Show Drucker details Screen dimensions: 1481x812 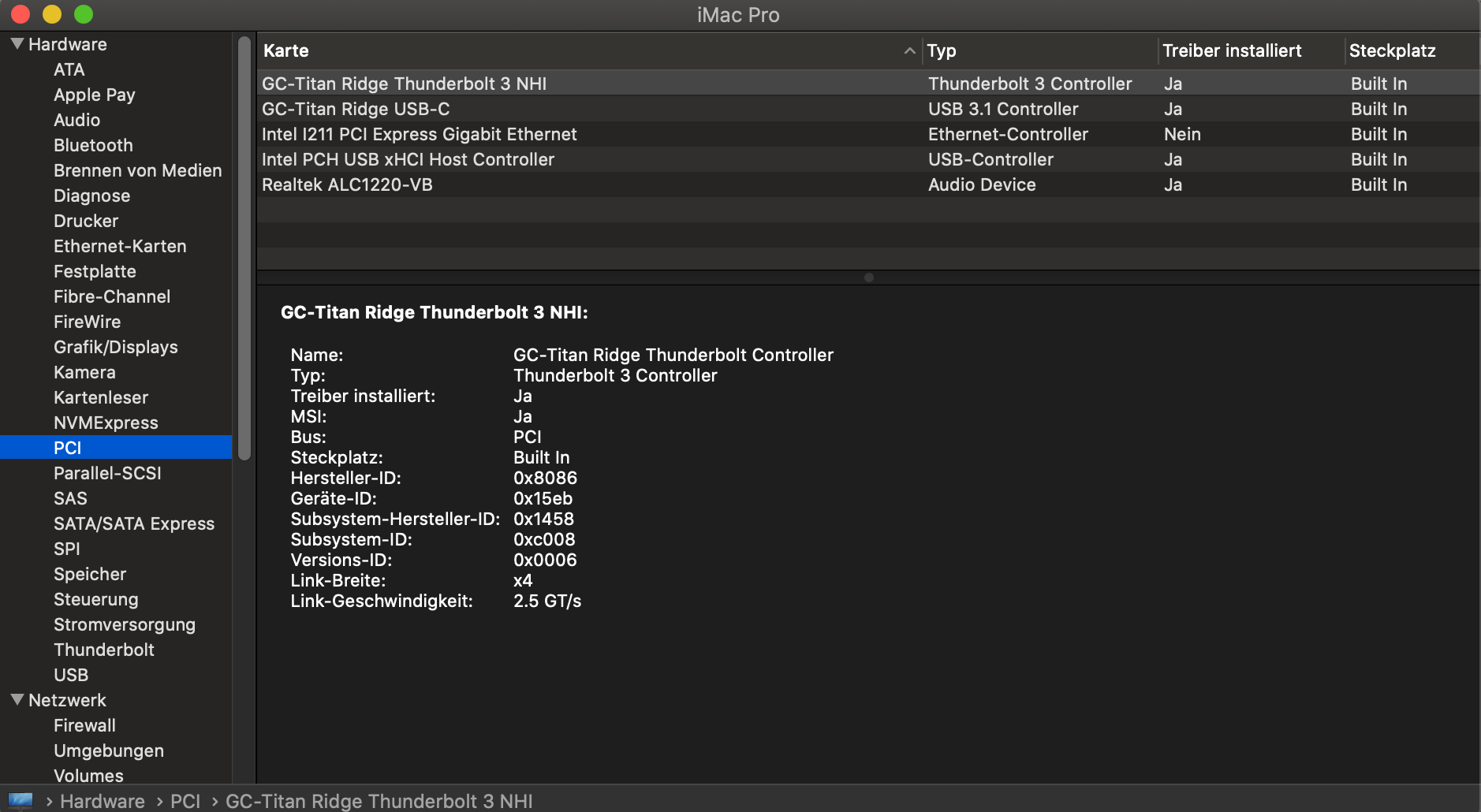tap(86, 221)
